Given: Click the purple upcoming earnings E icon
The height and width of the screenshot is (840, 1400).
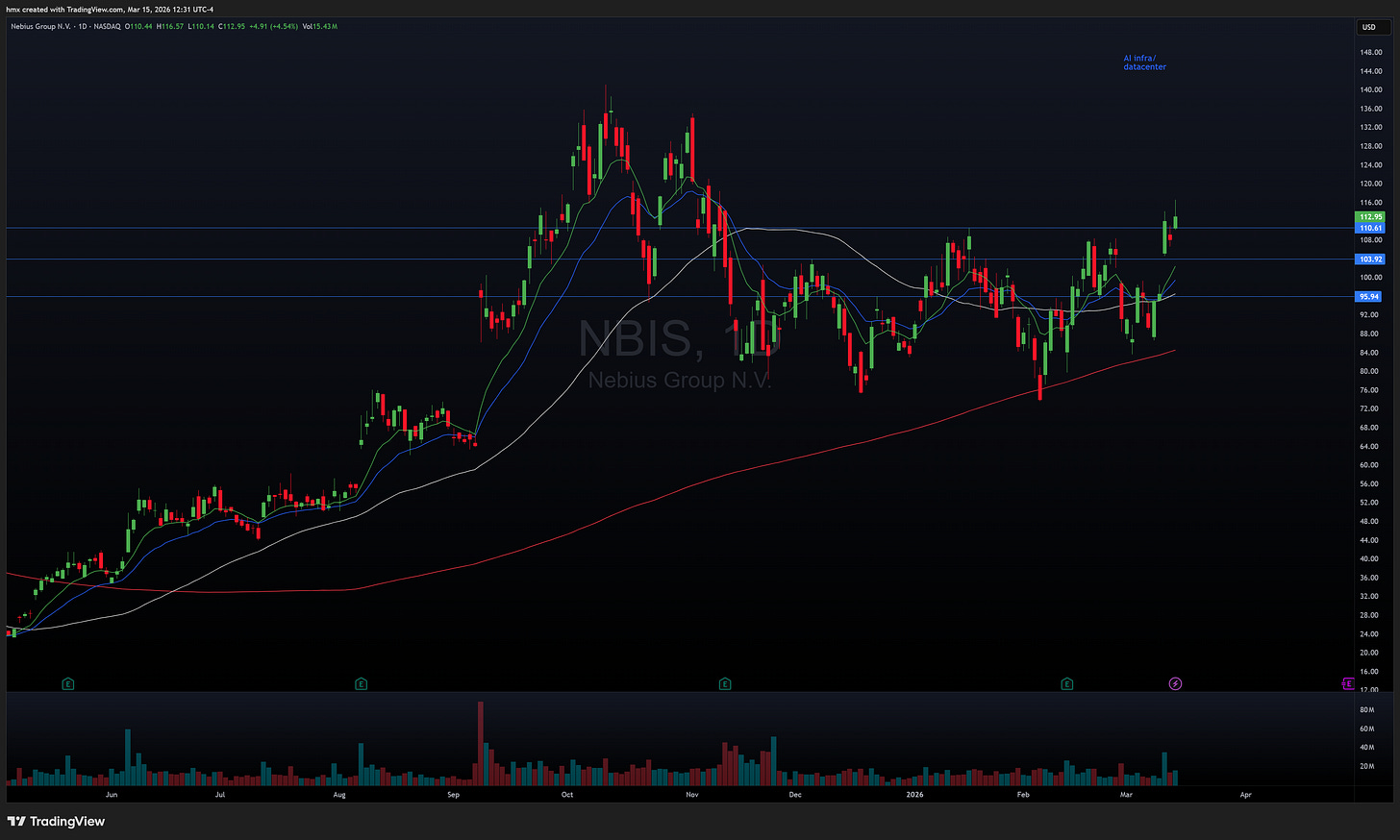Looking at the screenshot, I should [1348, 684].
